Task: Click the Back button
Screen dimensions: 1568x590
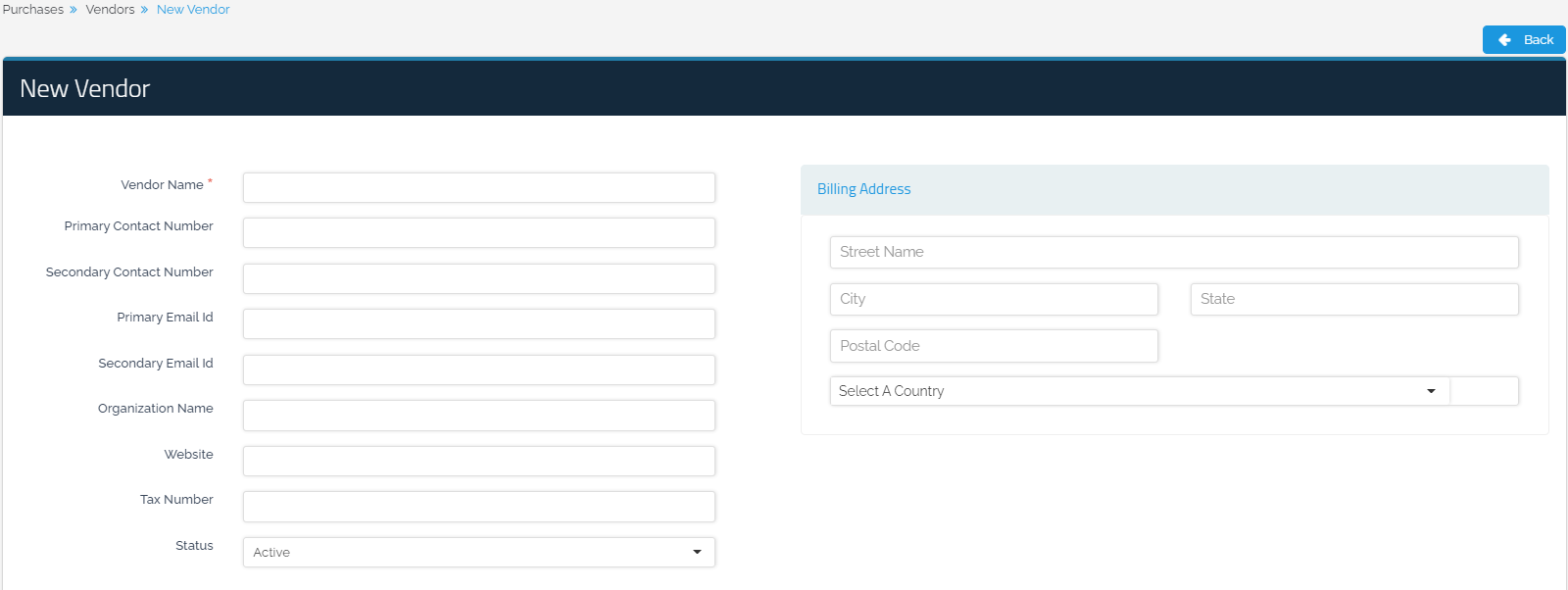Action: pos(1524,40)
